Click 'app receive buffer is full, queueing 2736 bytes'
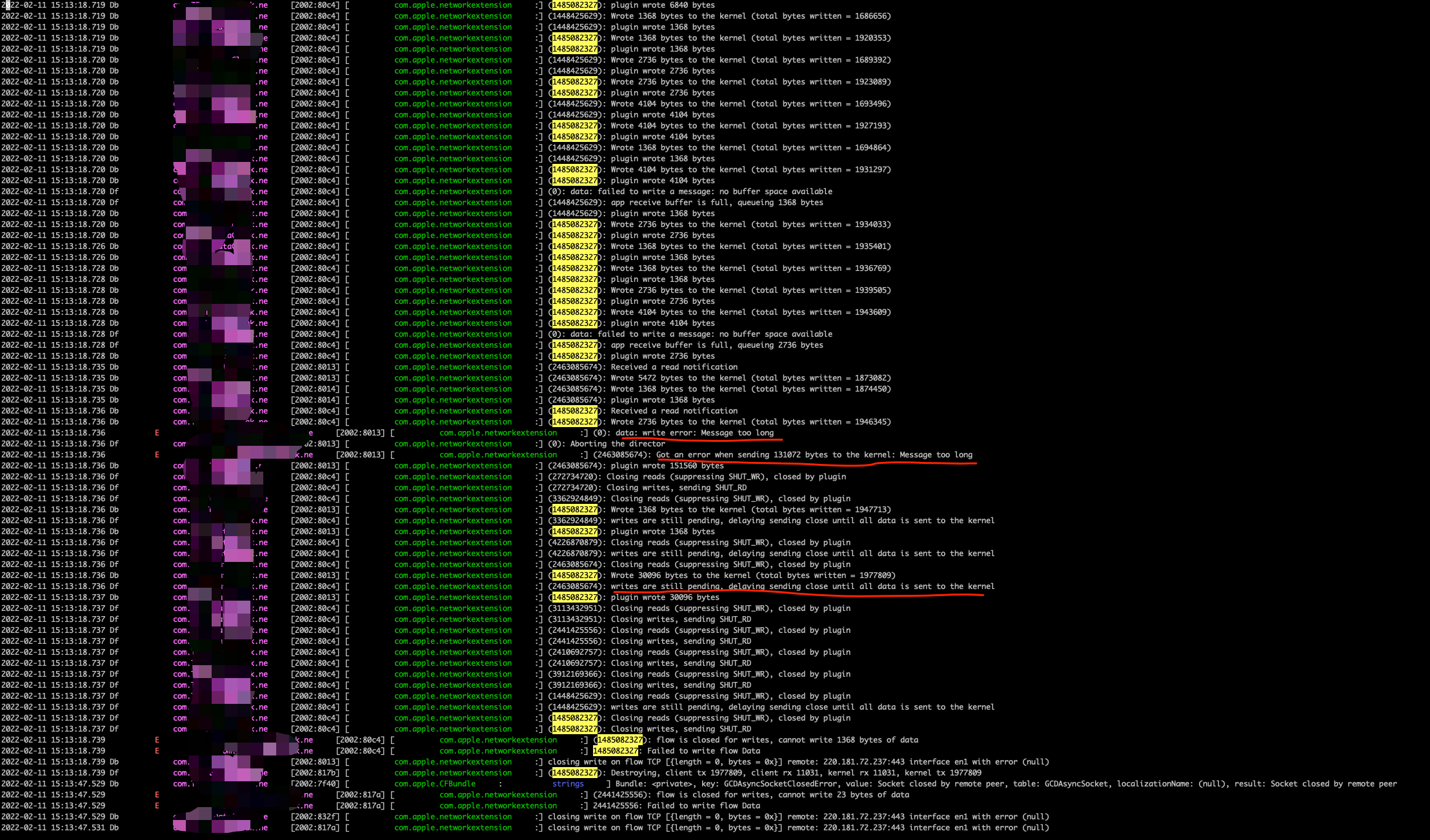 [717, 345]
